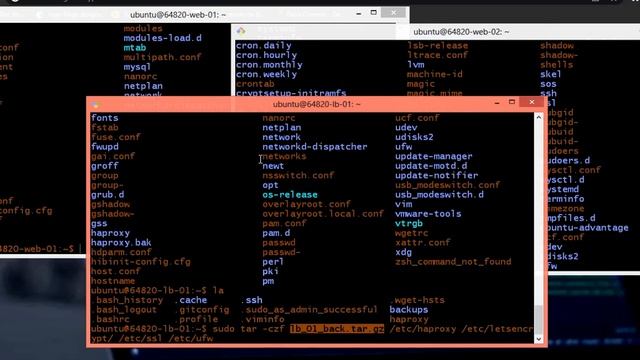Click 'update-motd.d' in the lb-01 listing
Image resolution: width=640 pixels, height=360 pixels.
point(431,166)
